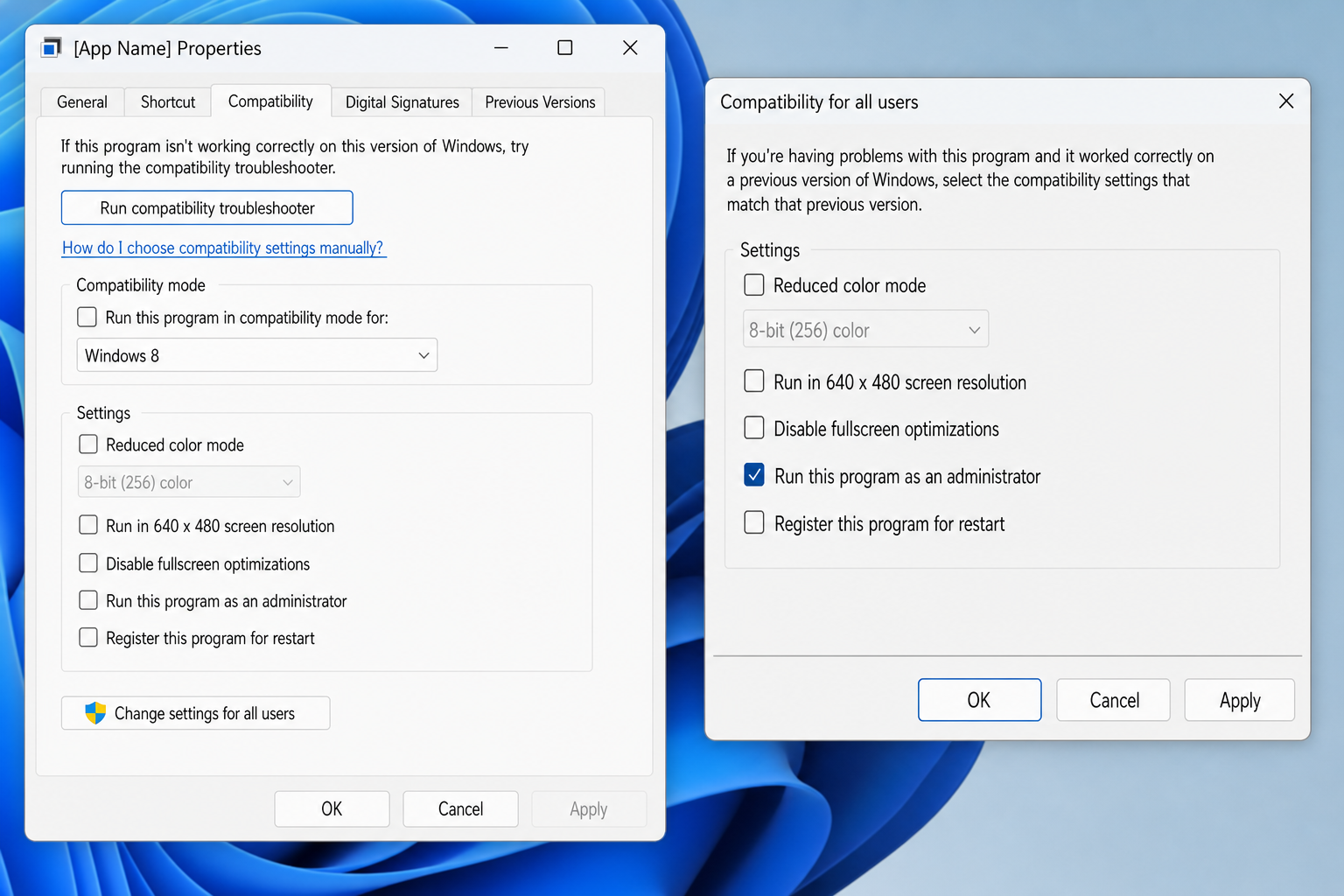Close the Compatibility for all users dialog
This screenshot has width=1344, height=896.
click(x=1286, y=101)
